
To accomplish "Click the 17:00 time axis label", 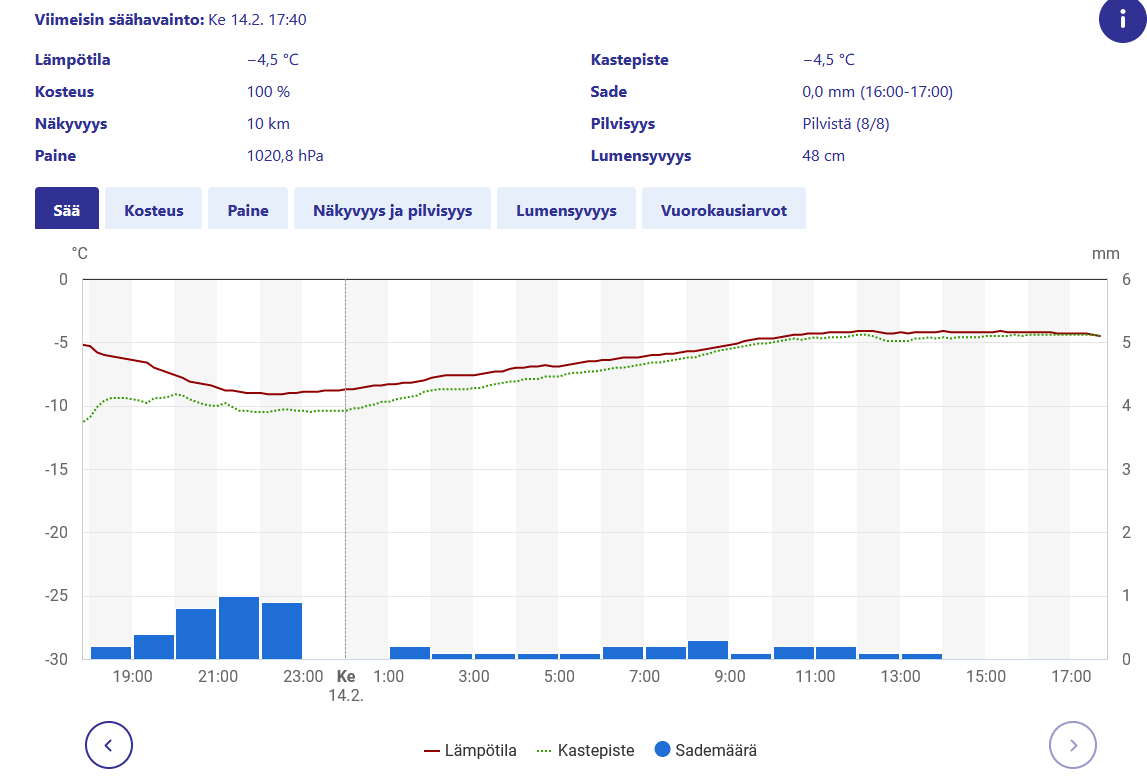I will 1071,676.
